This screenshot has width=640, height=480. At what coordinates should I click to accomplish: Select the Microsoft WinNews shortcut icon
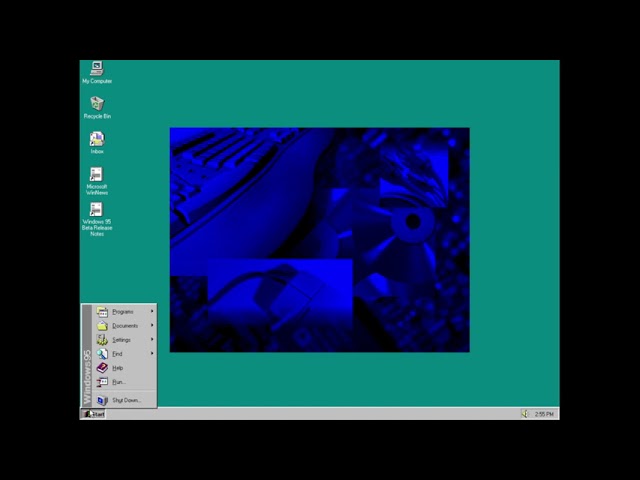96,174
